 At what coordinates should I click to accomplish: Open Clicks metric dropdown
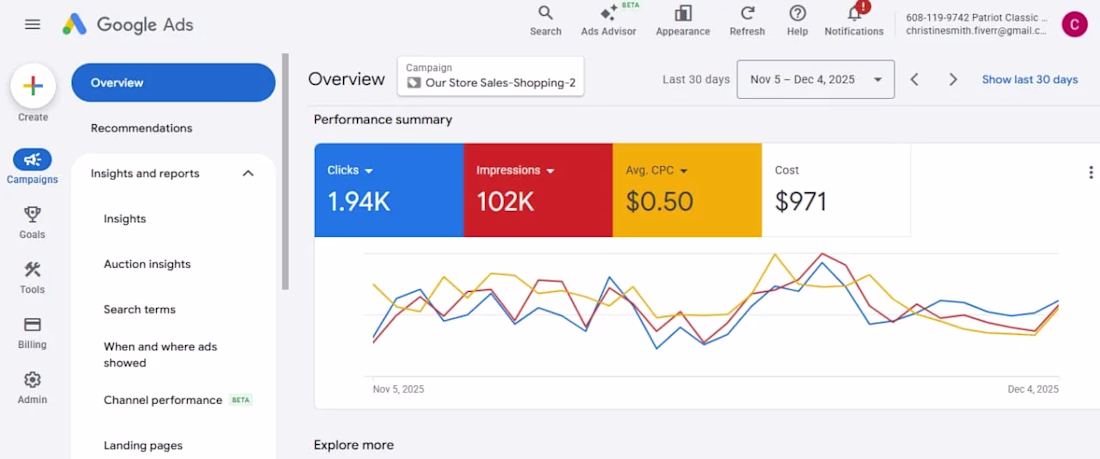point(350,171)
